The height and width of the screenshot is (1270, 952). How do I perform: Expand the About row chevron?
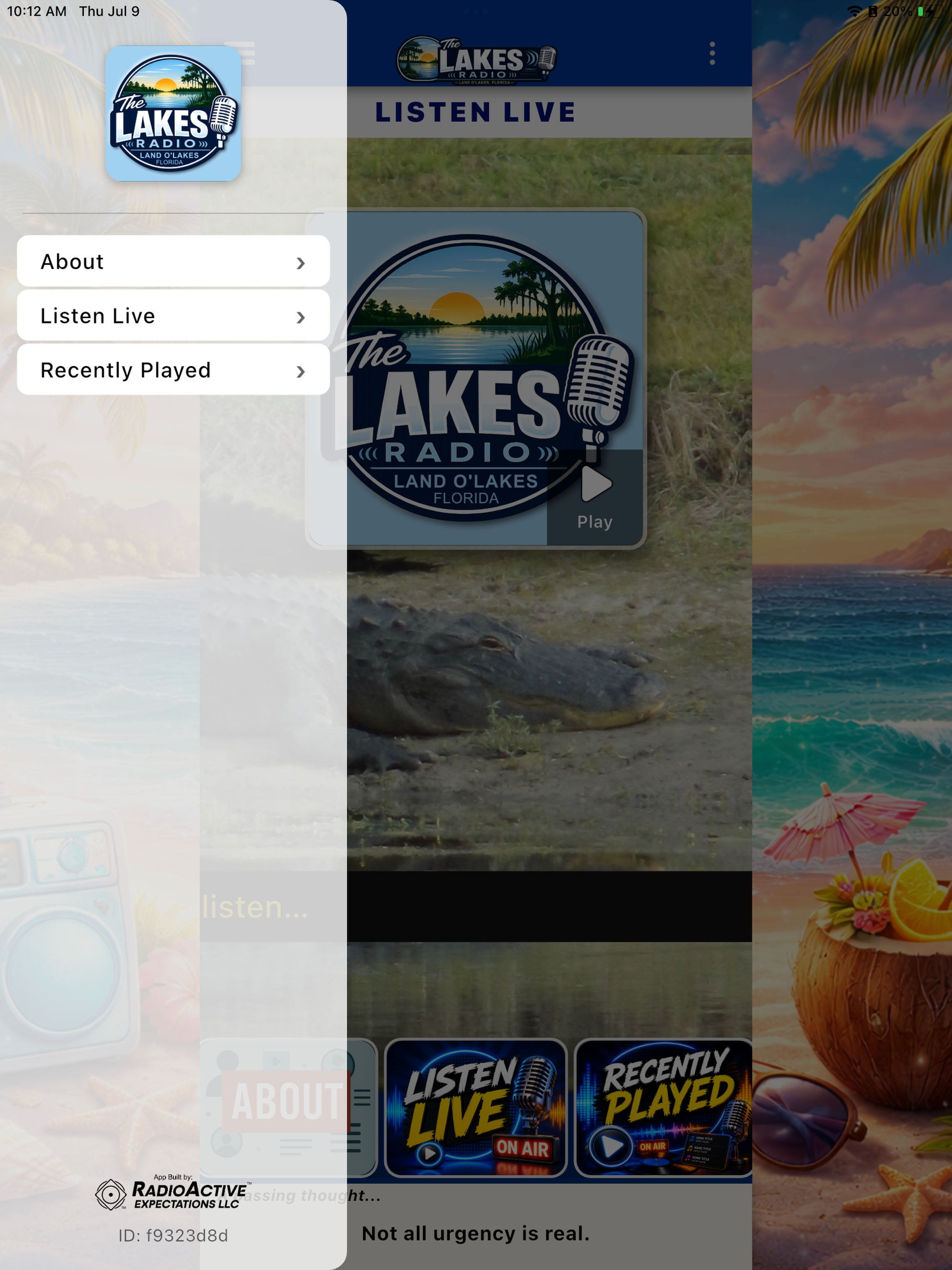[x=301, y=263]
